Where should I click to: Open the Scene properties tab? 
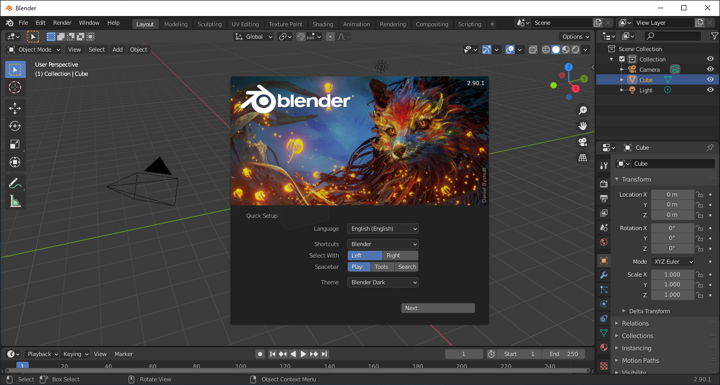click(604, 228)
